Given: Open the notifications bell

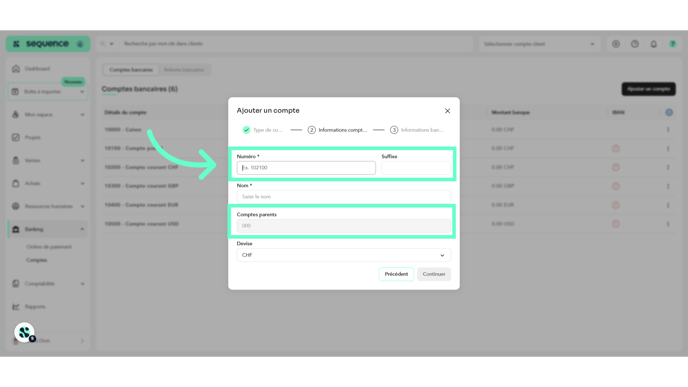Looking at the screenshot, I should click(x=654, y=44).
